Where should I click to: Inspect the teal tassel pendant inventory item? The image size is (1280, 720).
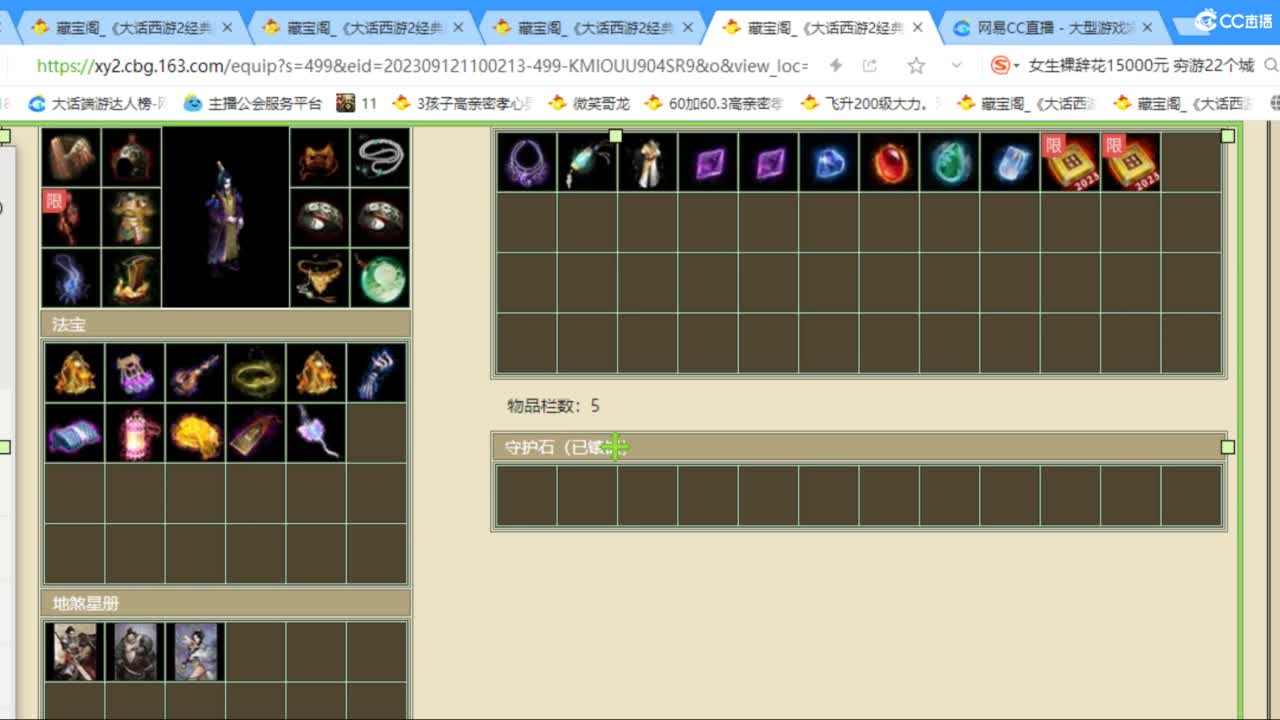(x=587, y=162)
